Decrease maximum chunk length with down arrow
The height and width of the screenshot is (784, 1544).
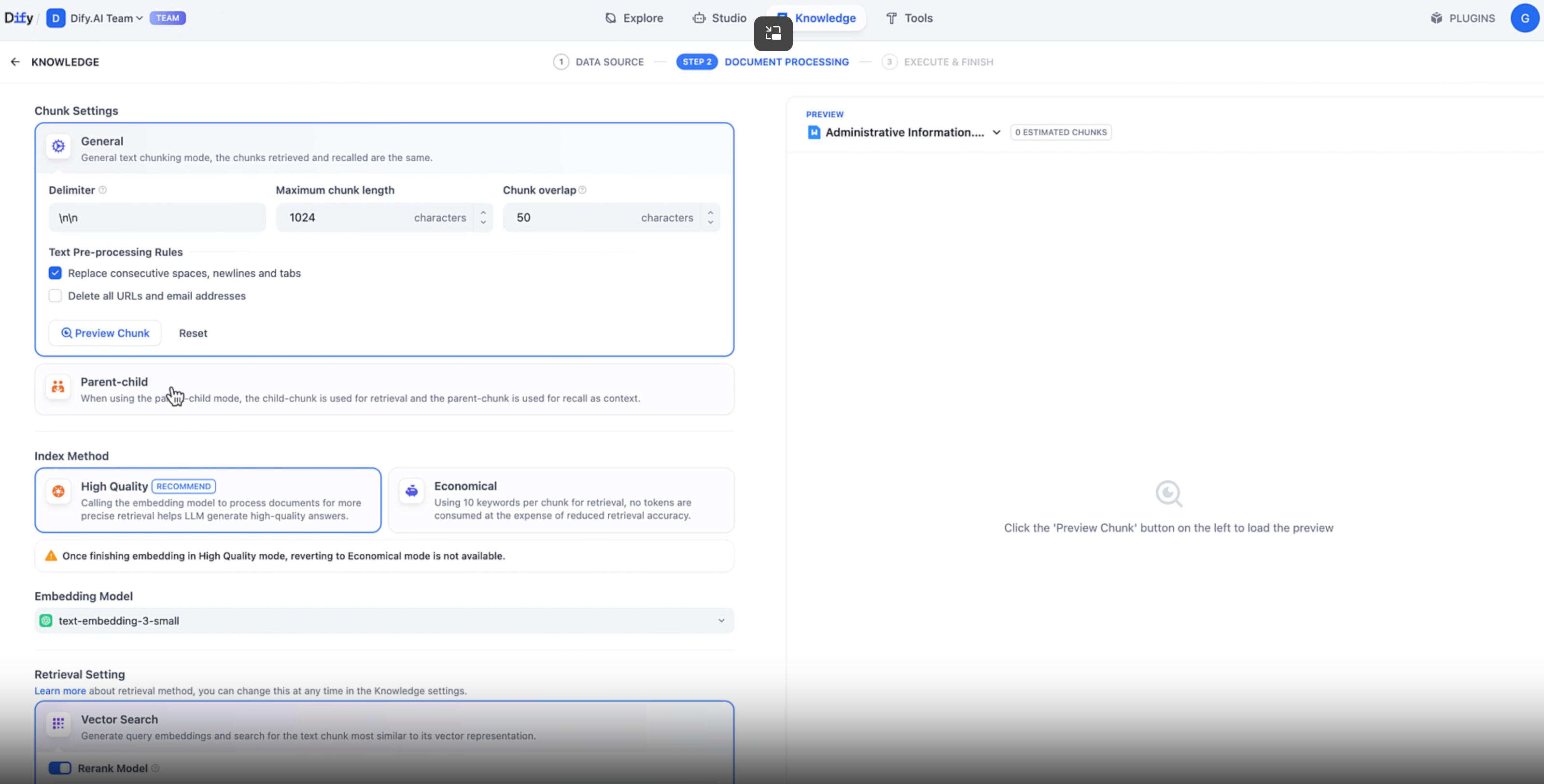point(483,223)
